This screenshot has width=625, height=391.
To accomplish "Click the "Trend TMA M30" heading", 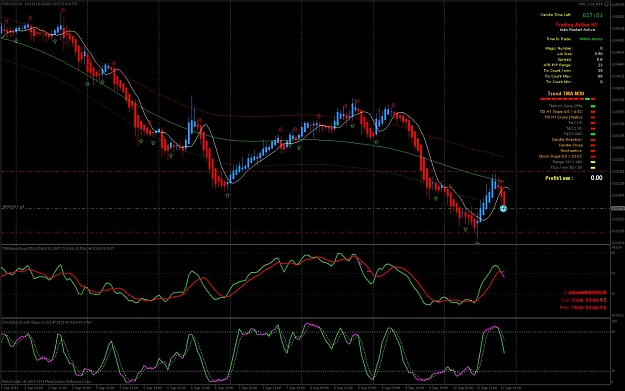I will 566,94.
